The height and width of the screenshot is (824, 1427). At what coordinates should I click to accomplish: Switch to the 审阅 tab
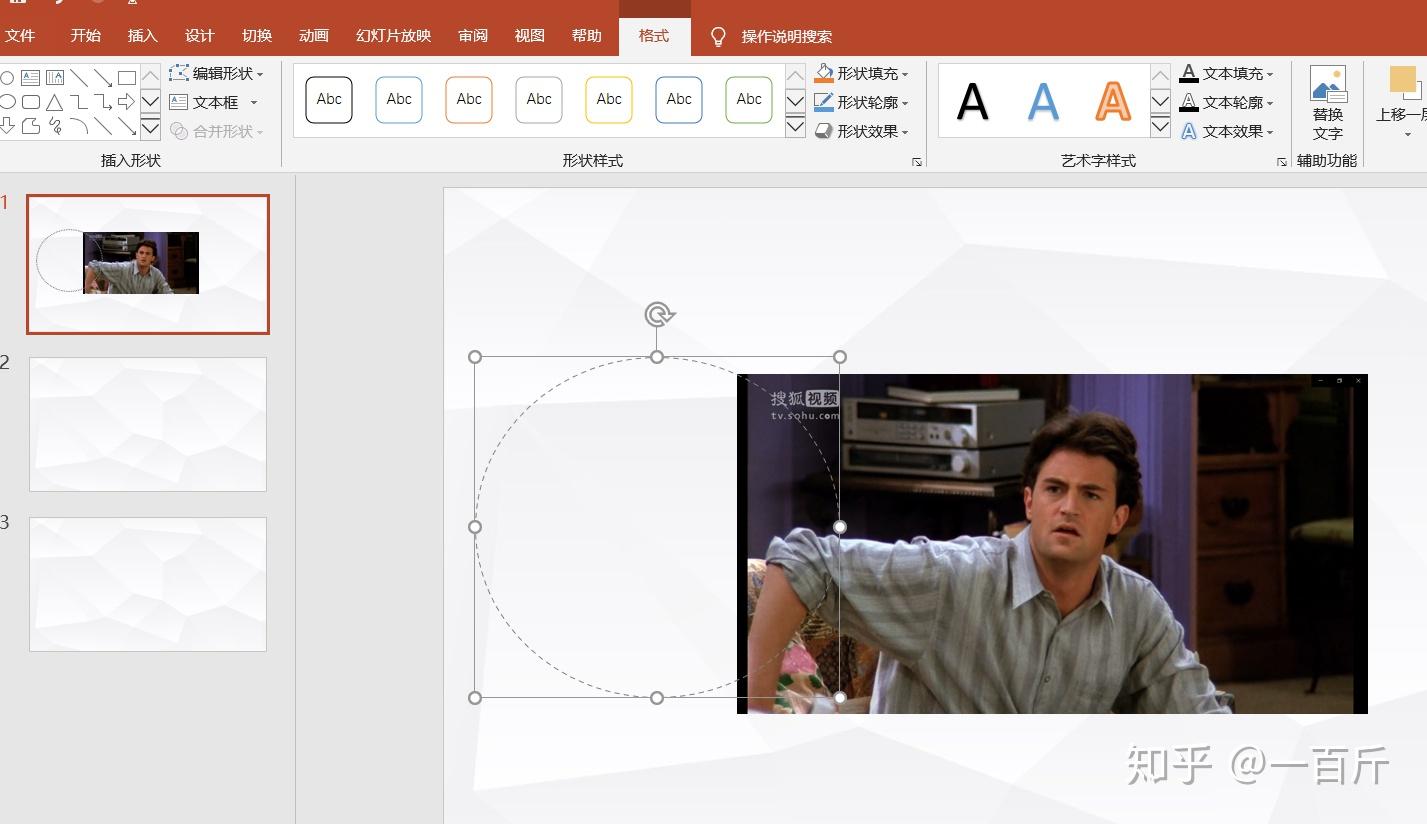[473, 36]
